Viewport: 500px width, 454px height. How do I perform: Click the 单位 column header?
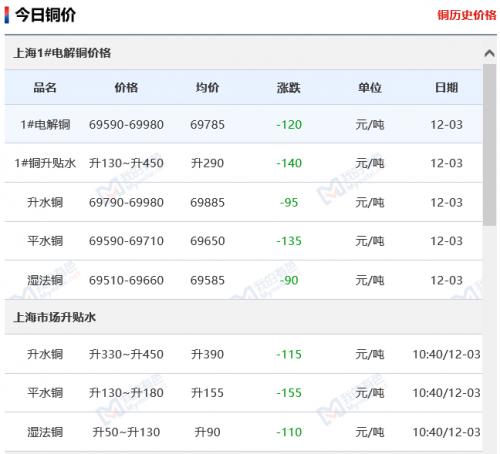click(370, 88)
